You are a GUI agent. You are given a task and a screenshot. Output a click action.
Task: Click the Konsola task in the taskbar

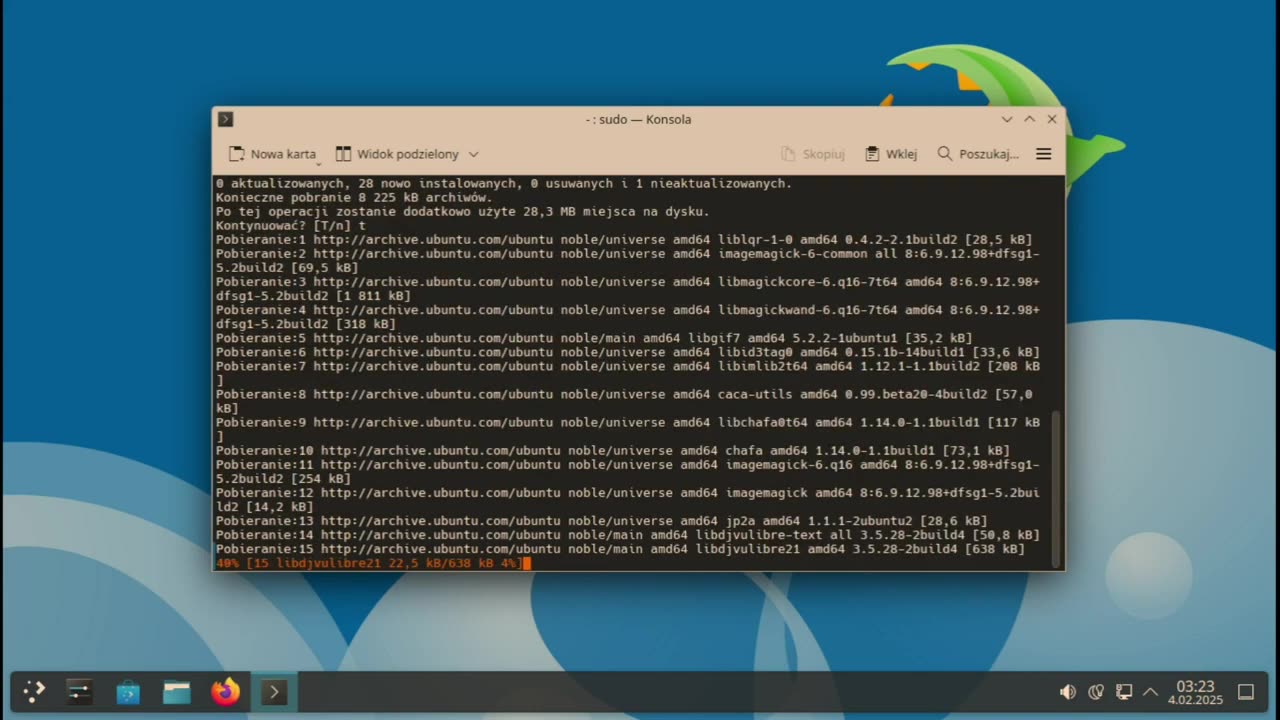[274, 692]
